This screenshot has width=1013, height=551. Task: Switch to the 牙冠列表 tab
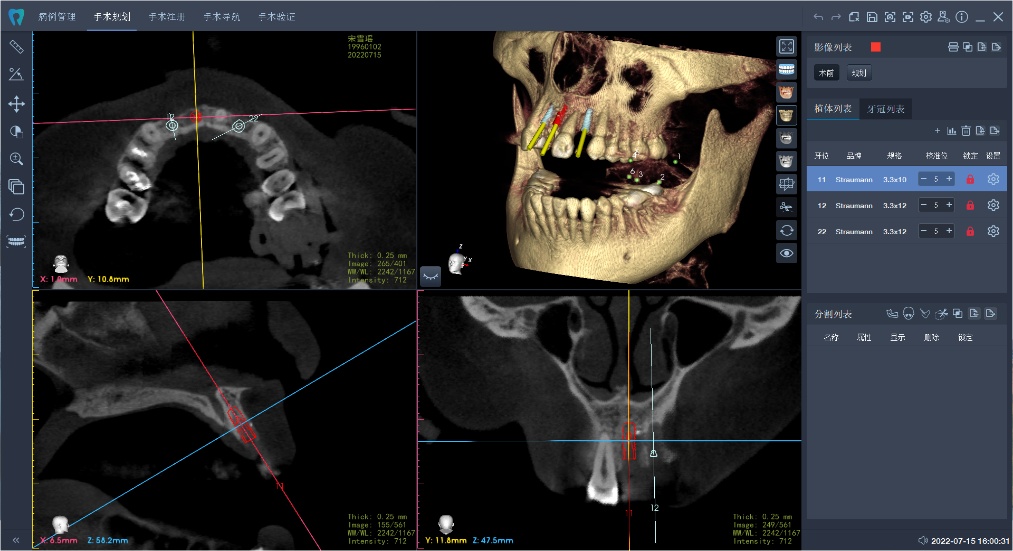pos(886,109)
